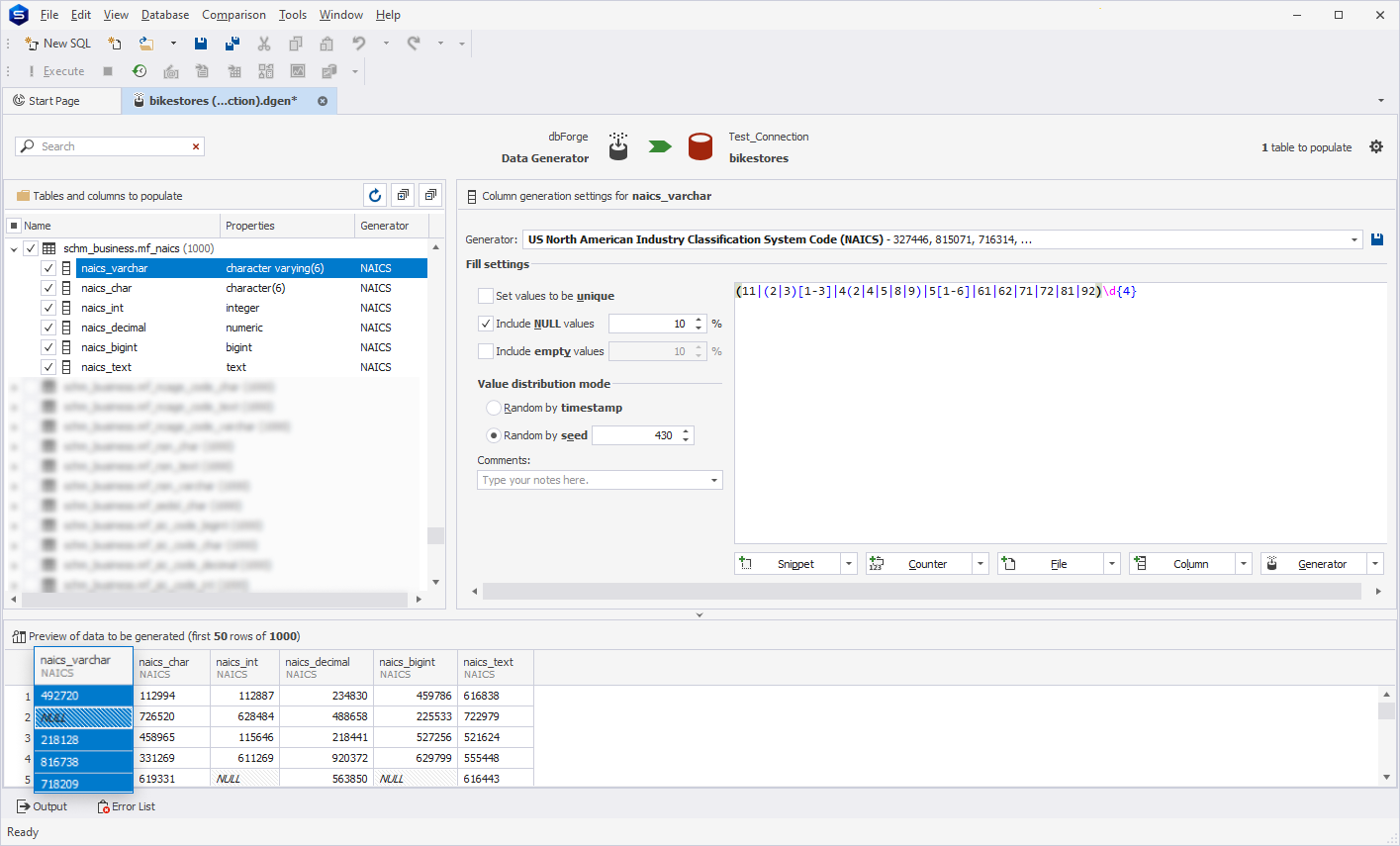Click the Snippet button
Image resolution: width=1400 pixels, height=846 pixels.
click(x=788, y=564)
